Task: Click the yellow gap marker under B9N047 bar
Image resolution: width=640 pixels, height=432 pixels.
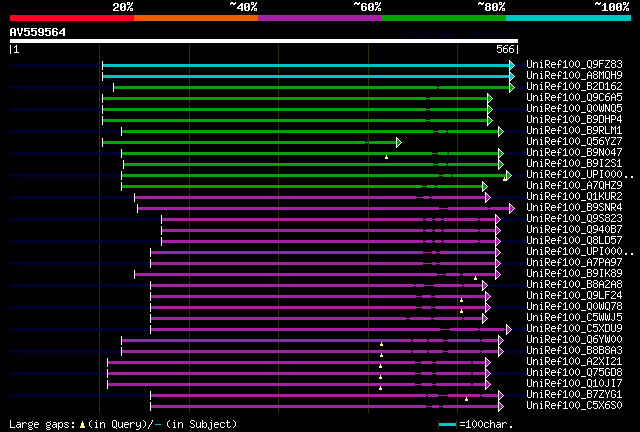Action: click(386, 157)
